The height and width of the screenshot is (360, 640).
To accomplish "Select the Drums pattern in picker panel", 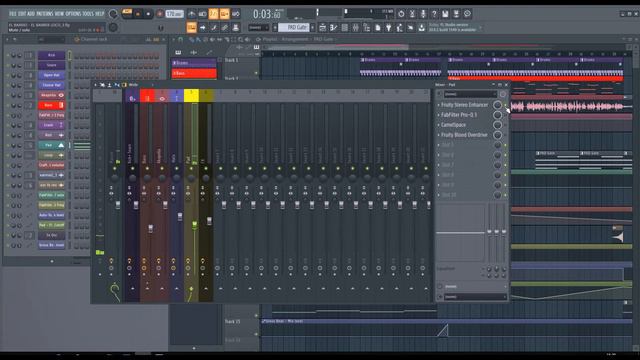I will [x=194, y=63].
